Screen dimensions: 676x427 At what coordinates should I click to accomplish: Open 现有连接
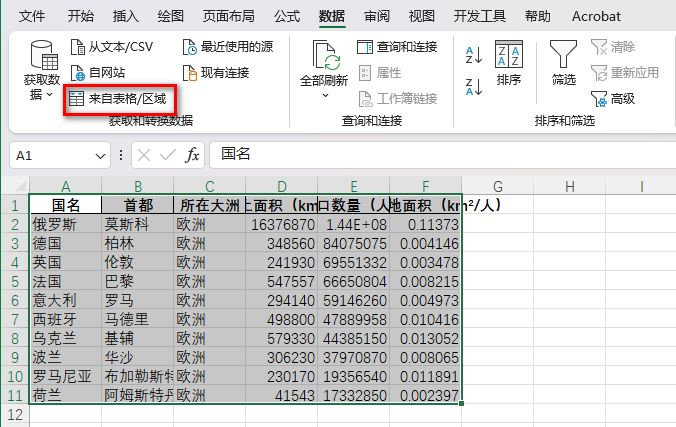click(216, 73)
